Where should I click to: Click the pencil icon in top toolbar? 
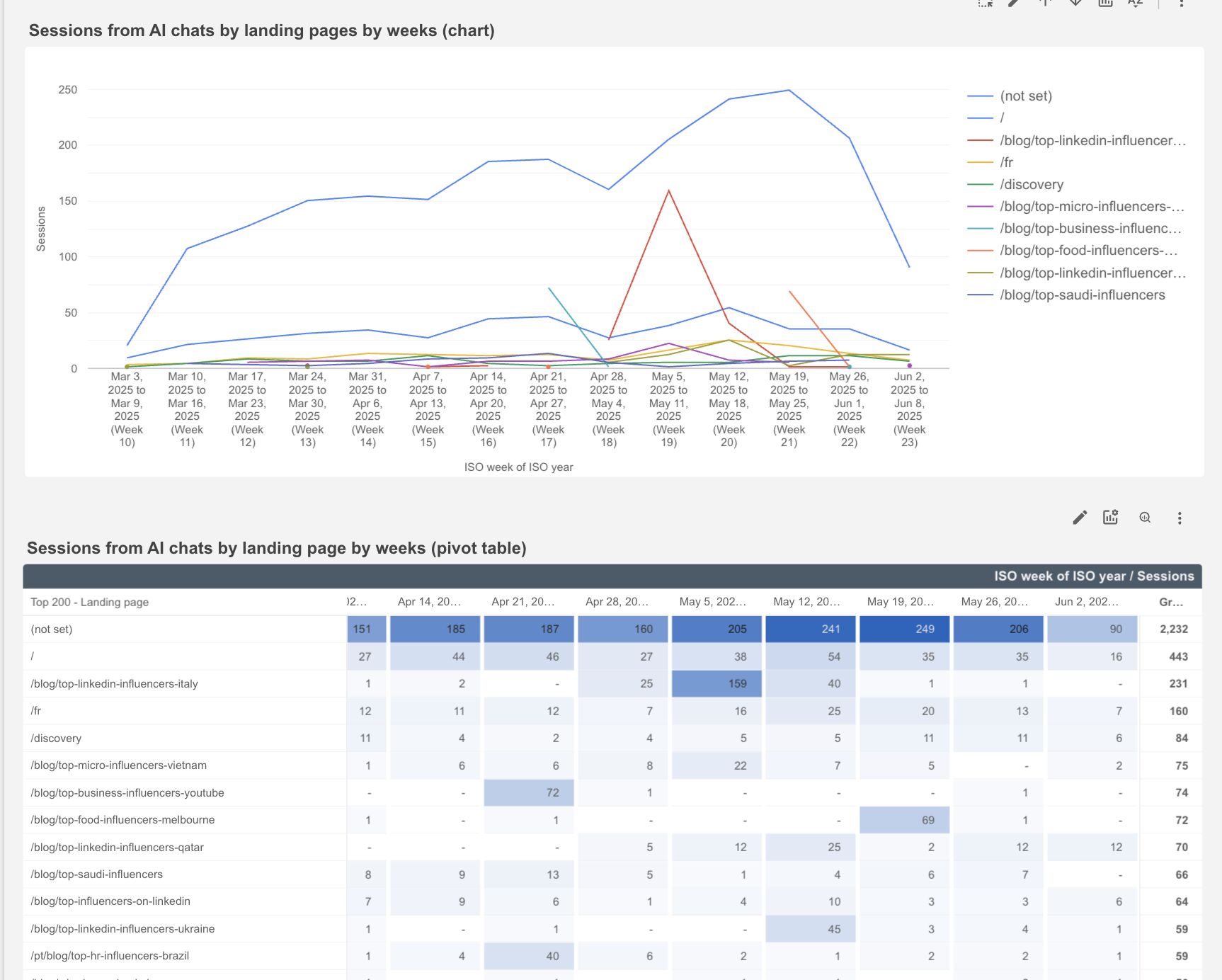tap(1015, 3)
